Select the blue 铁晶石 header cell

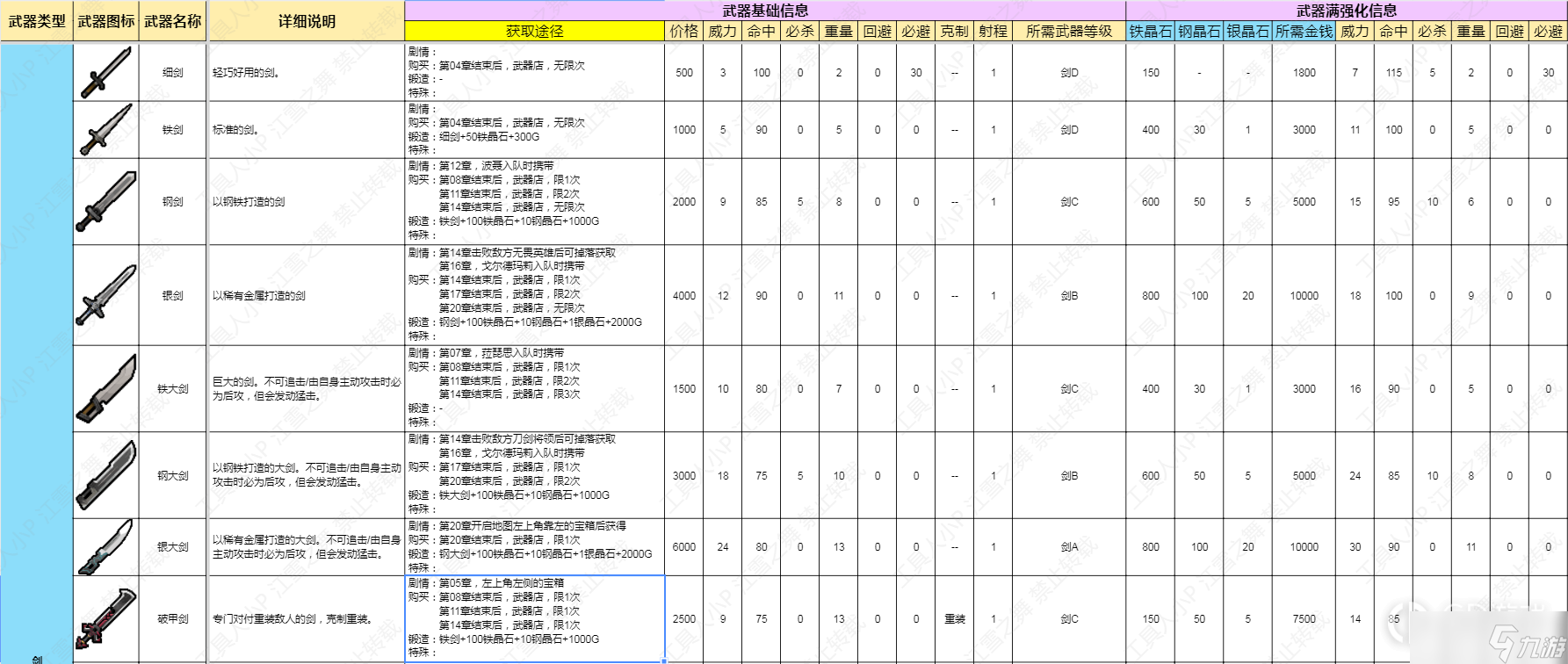(x=1151, y=31)
